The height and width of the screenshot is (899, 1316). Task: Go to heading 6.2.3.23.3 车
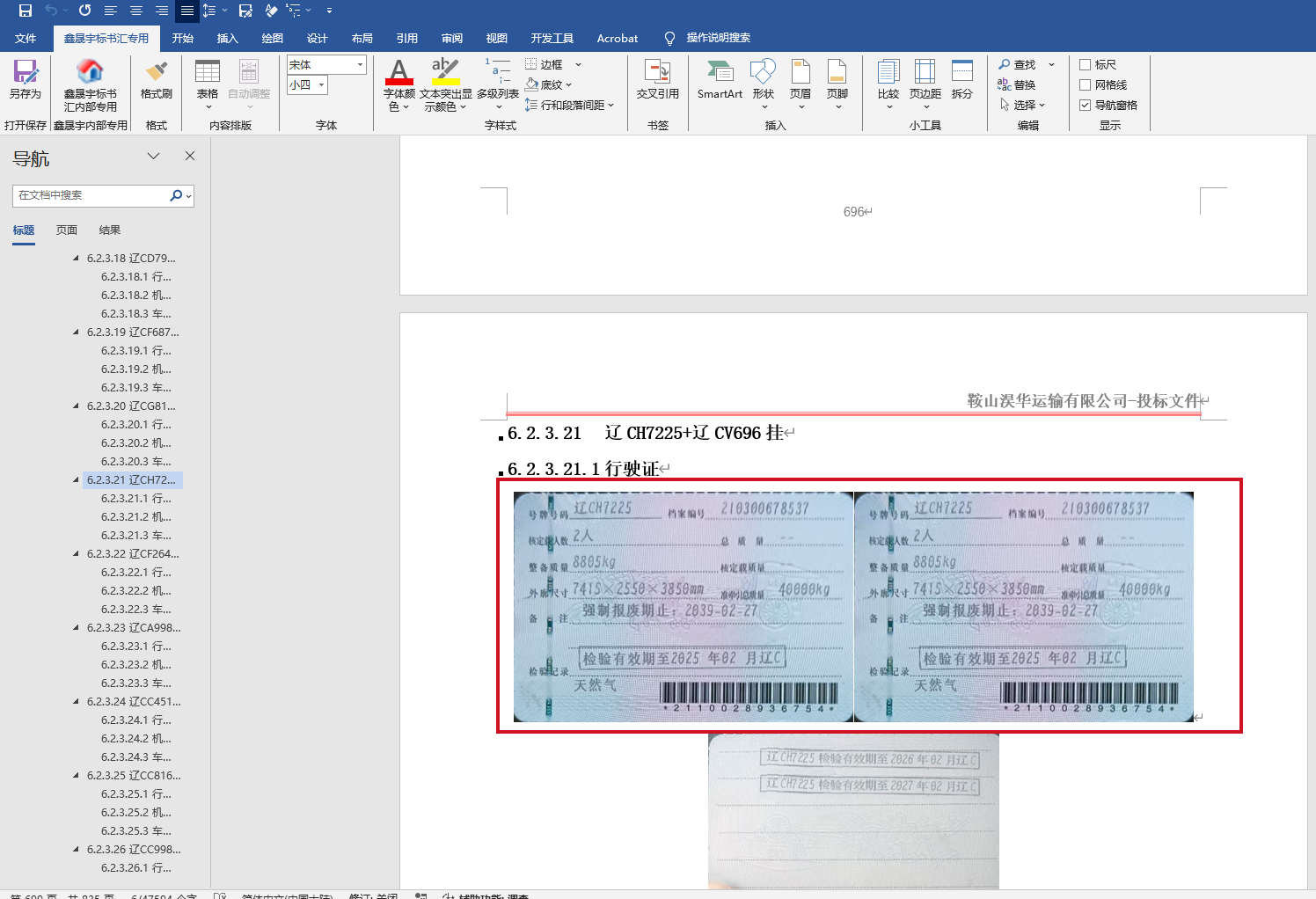pyautogui.click(x=136, y=683)
